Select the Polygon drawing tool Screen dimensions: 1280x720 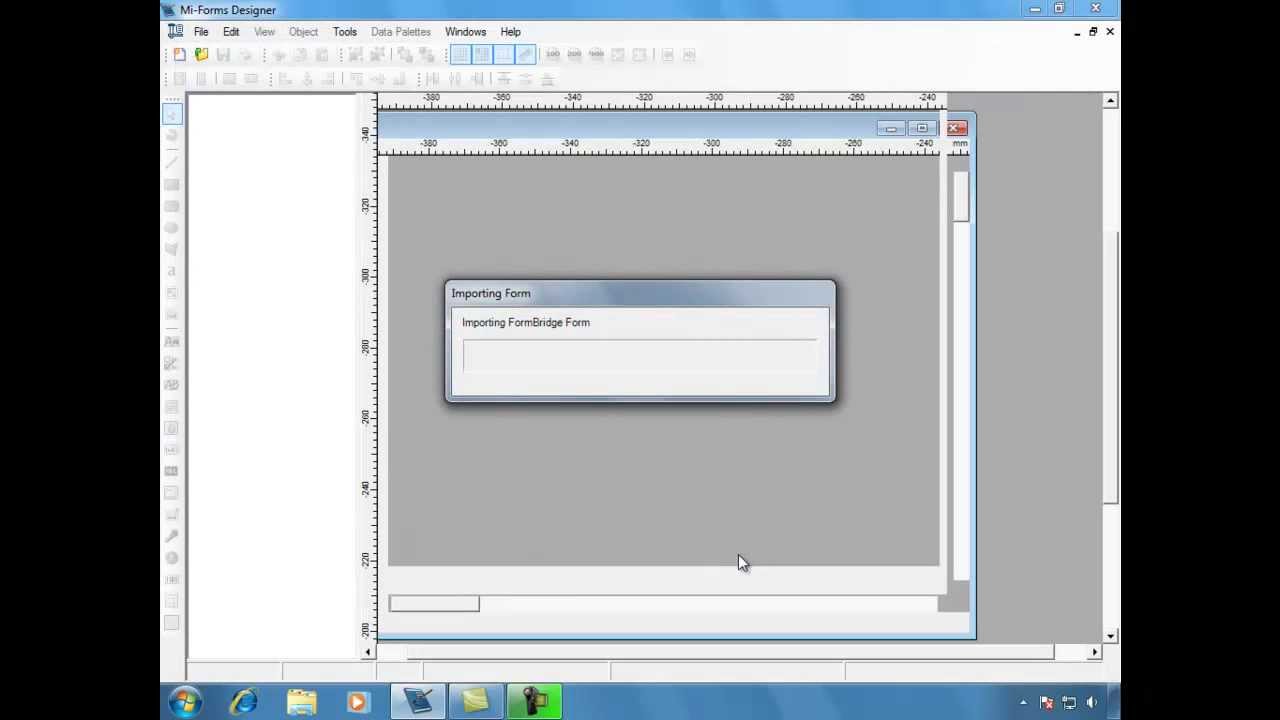(172, 249)
